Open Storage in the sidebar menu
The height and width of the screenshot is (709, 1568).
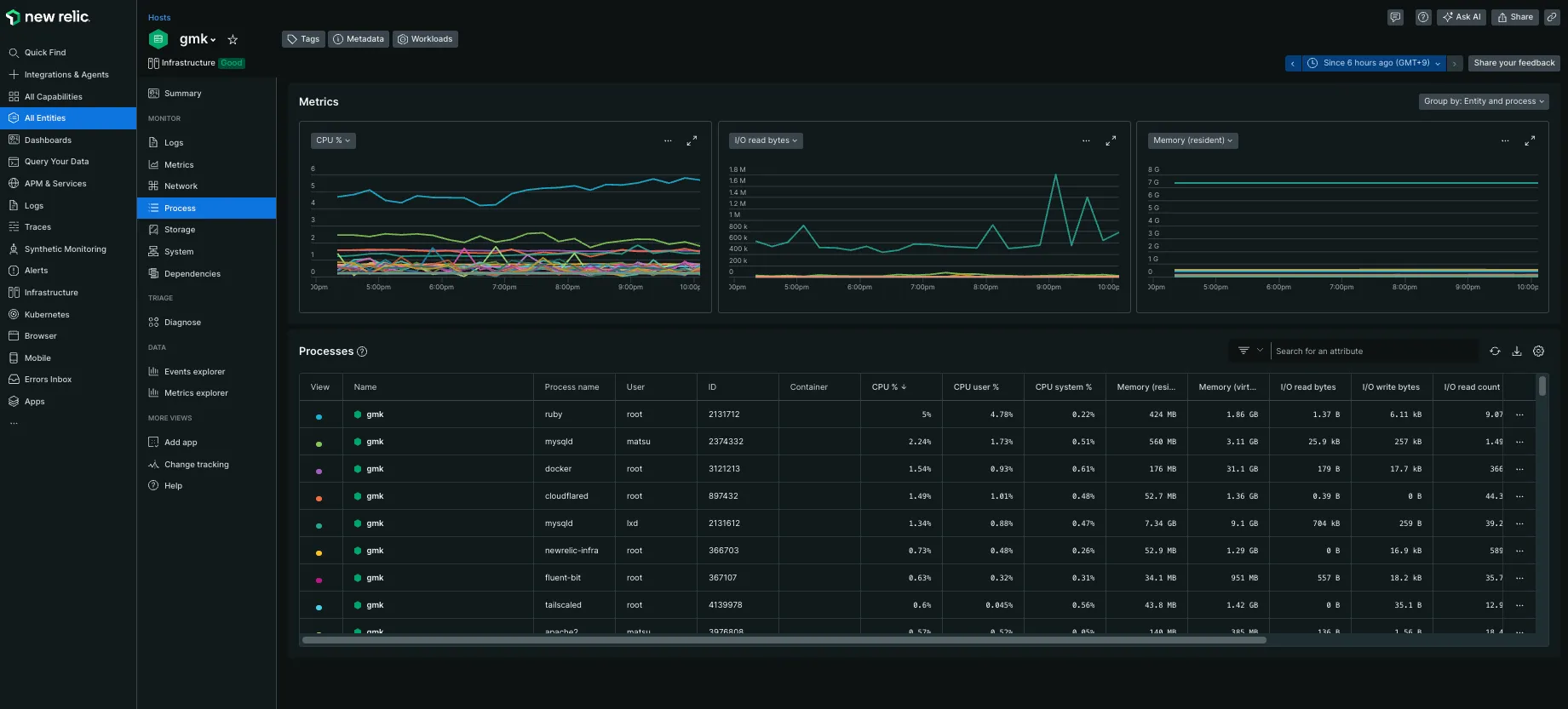(x=180, y=230)
